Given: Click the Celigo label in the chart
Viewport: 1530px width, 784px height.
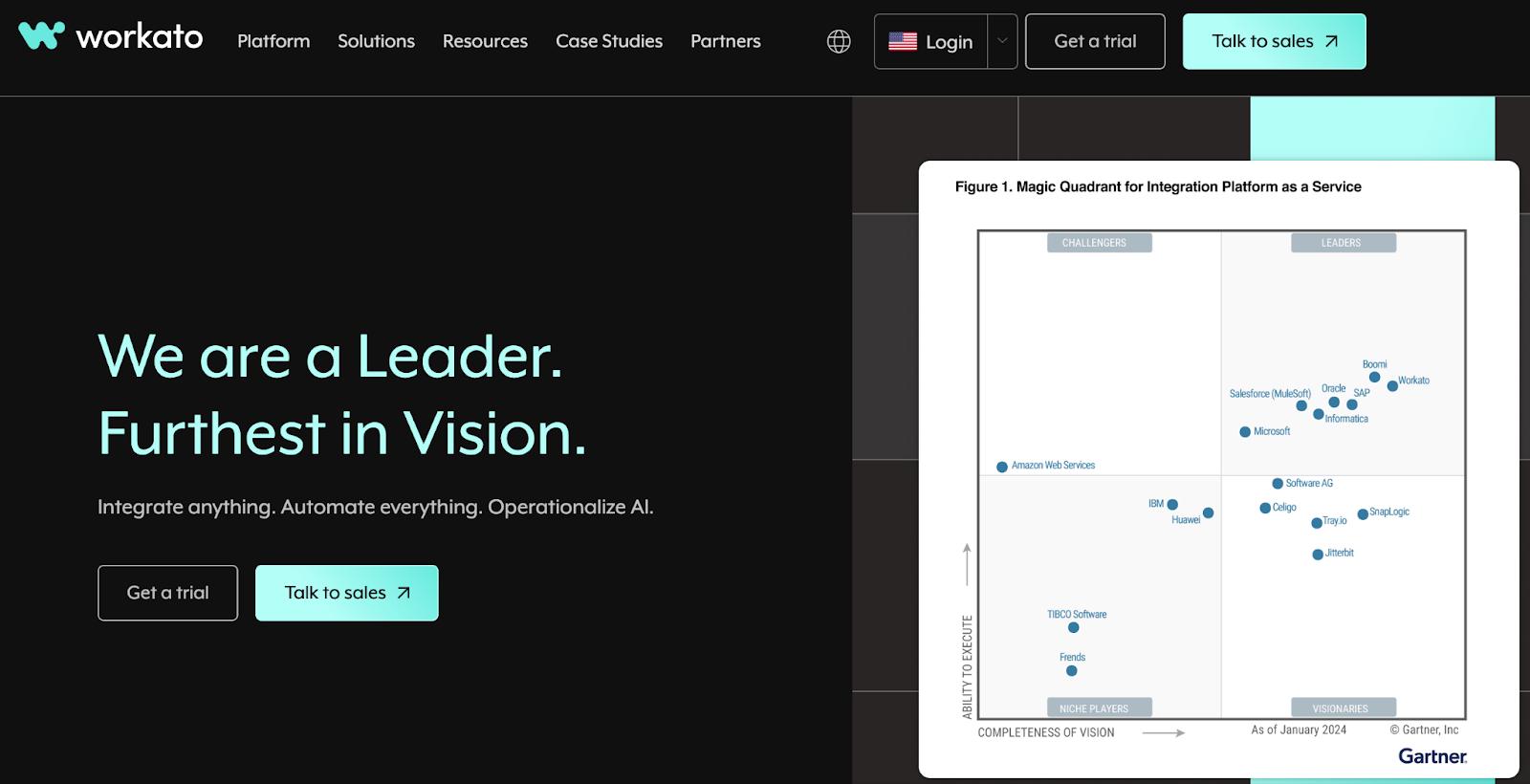Looking at the screenshot, I should [x=1284, y=508].
